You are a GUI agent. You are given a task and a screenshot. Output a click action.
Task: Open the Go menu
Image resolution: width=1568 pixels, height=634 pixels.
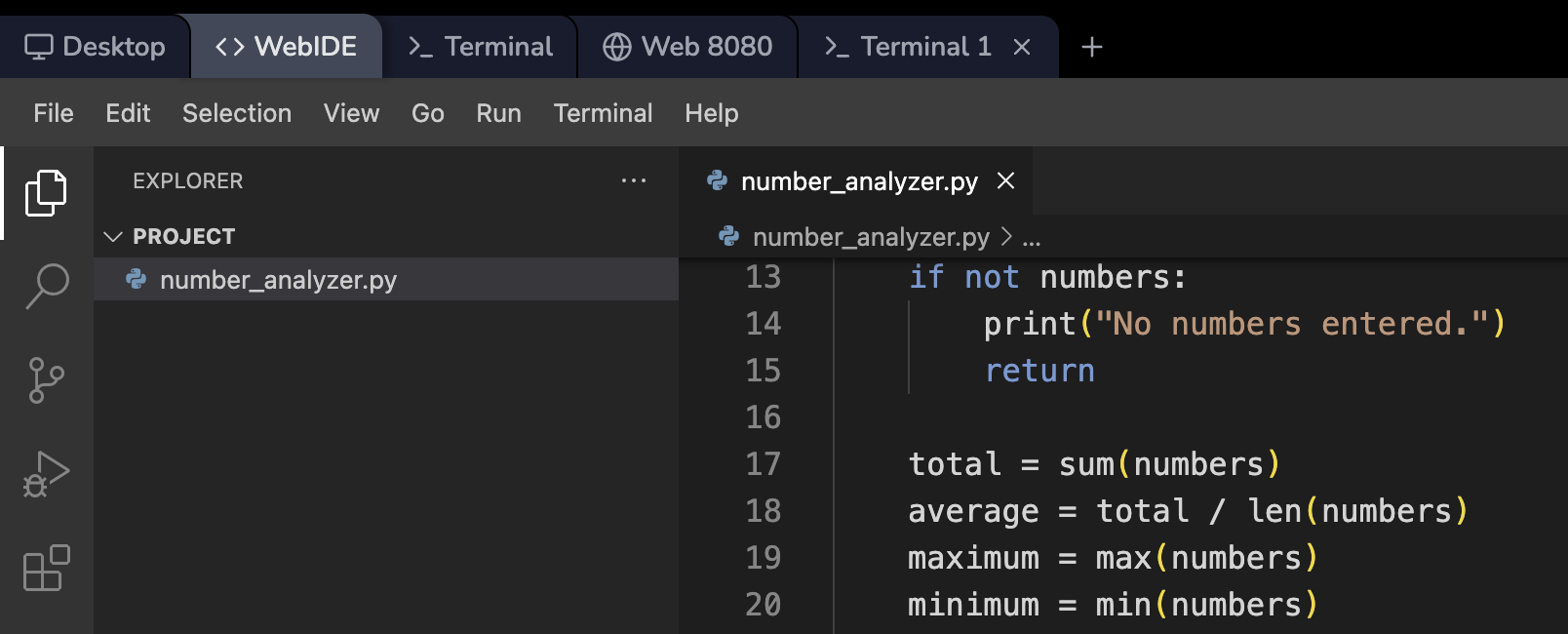(x=428, y=113)
